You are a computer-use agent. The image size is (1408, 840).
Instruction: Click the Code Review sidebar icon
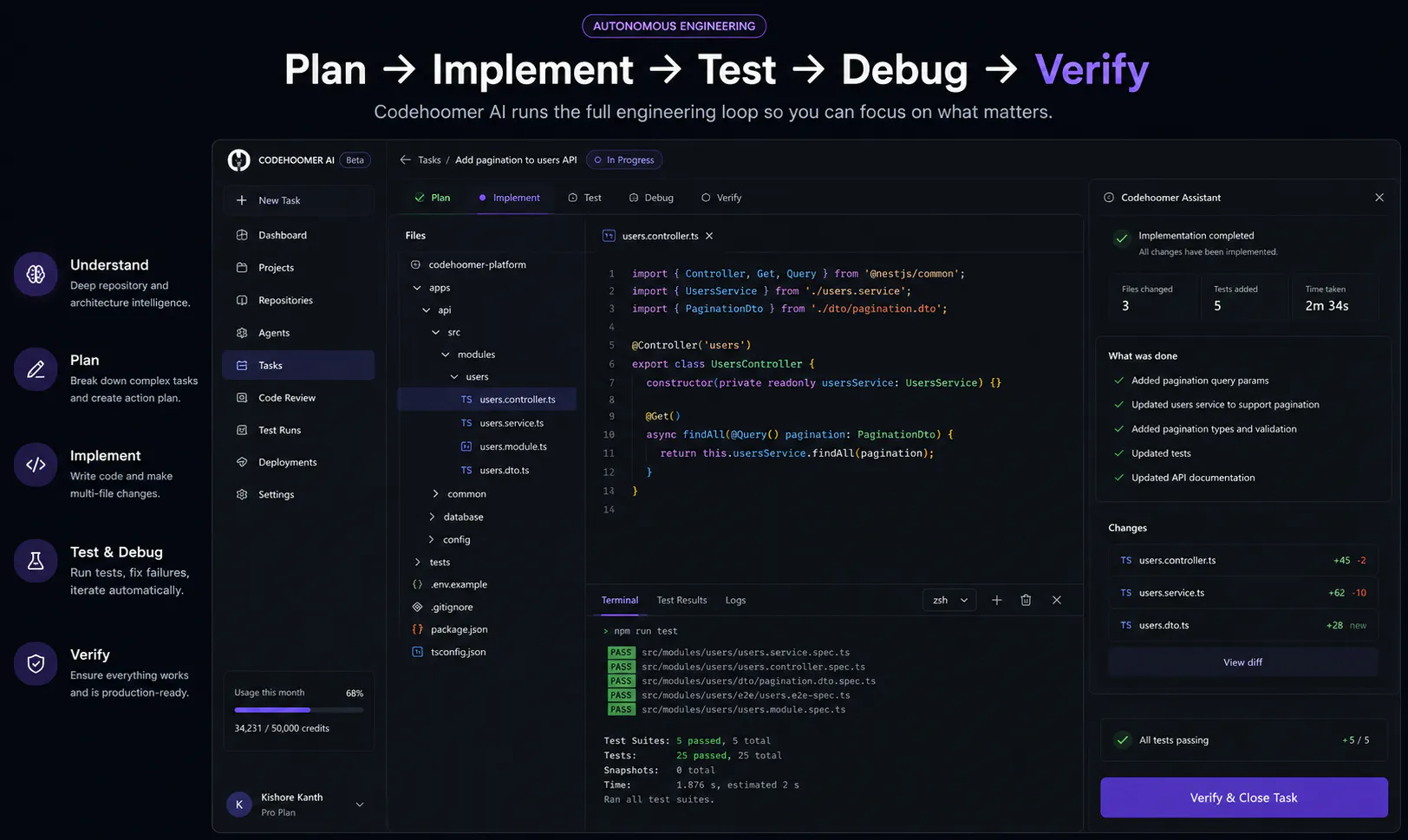[242, 398]
